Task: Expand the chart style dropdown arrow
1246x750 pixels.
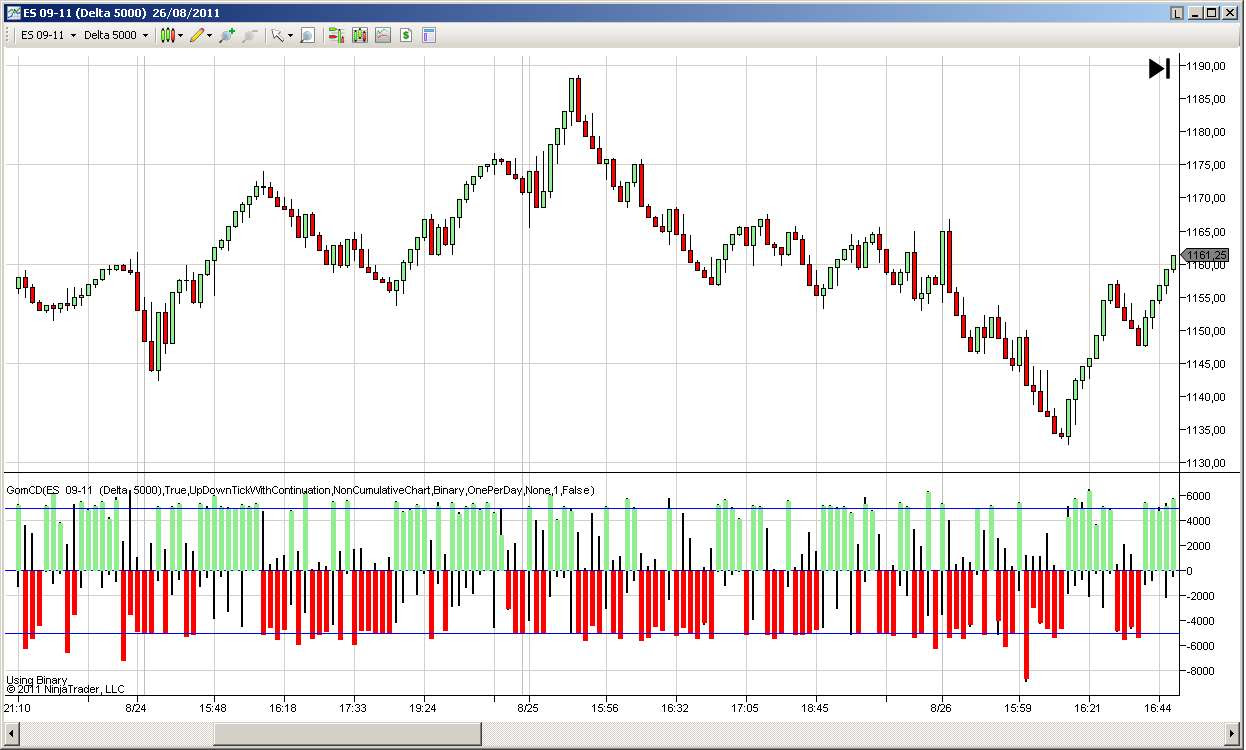Action: [181, 35]
